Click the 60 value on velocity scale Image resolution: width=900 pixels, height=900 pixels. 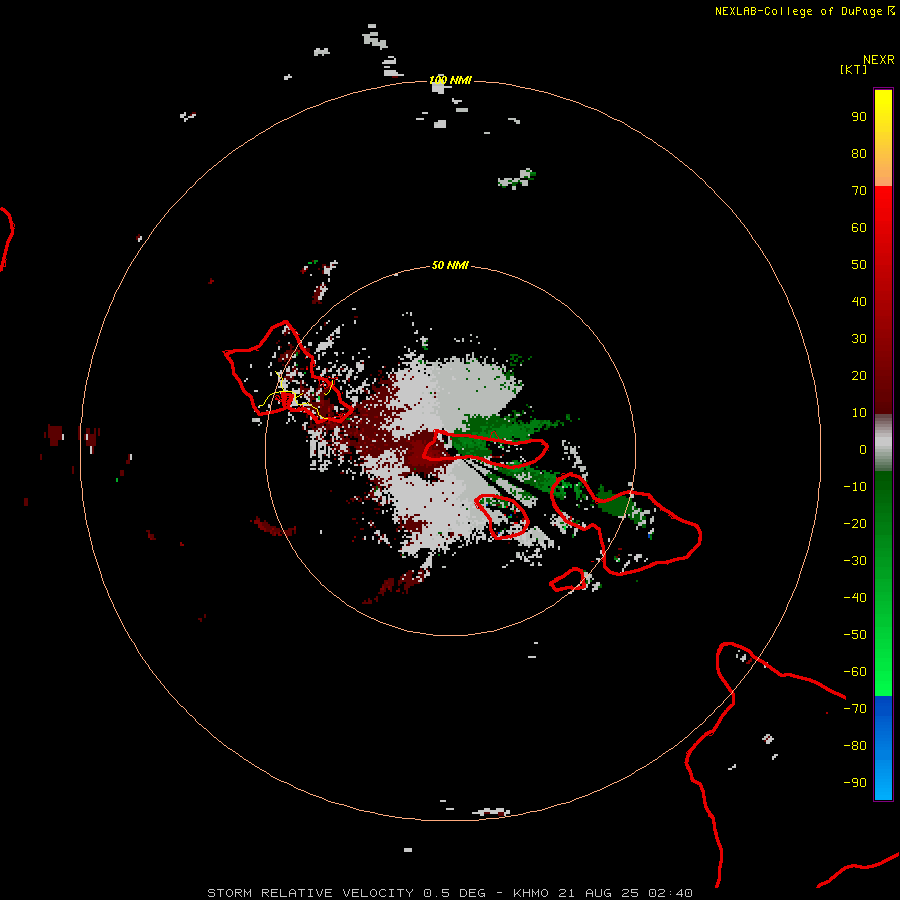pos(859,228)
